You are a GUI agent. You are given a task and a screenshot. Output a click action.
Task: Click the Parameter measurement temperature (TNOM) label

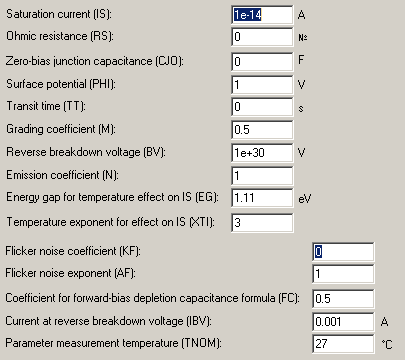click(x=113, y=343)
